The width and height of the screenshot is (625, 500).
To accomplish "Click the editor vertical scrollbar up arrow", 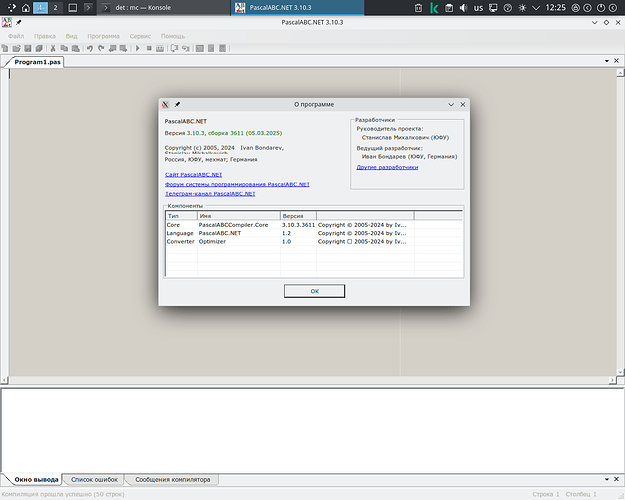I will click(620, 73).
